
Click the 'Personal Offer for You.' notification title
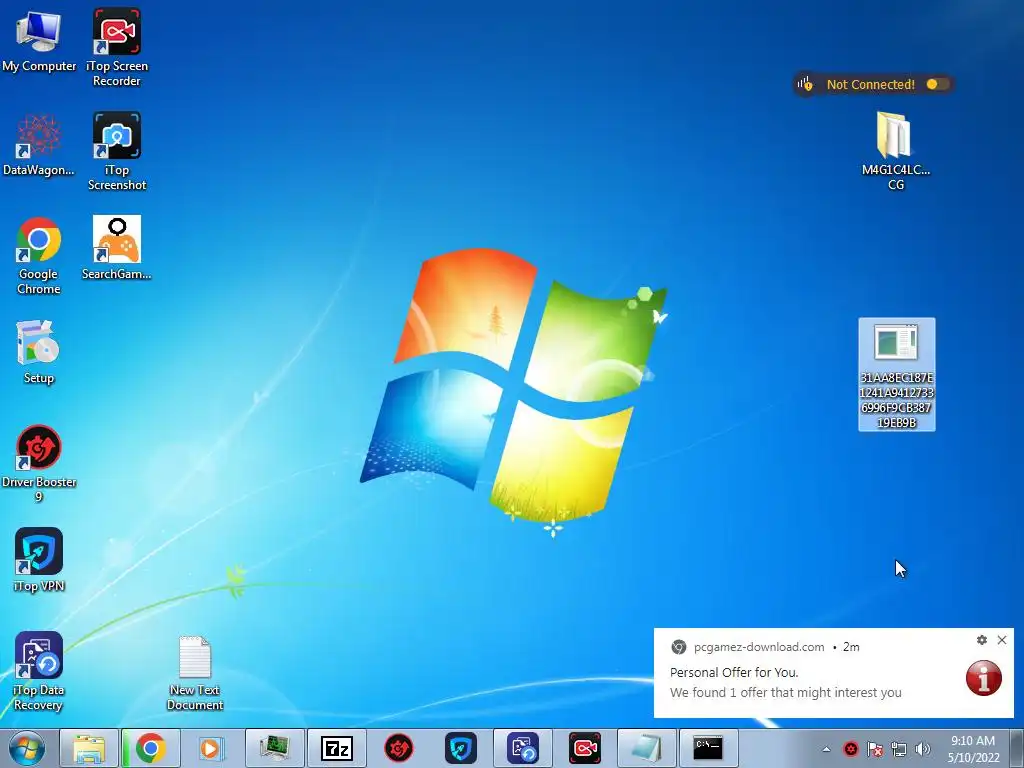click(734, 672)
